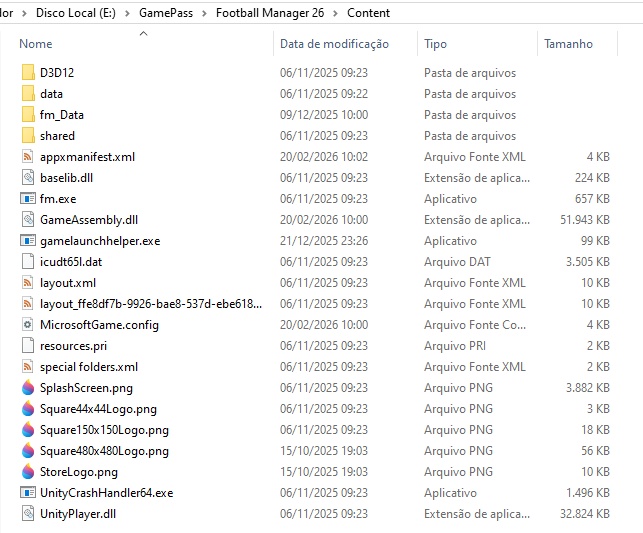Navigate to GamePass breadcrumb folder
Image resolution: width=643 pixels, height=533 pixels.
[166, 13]
